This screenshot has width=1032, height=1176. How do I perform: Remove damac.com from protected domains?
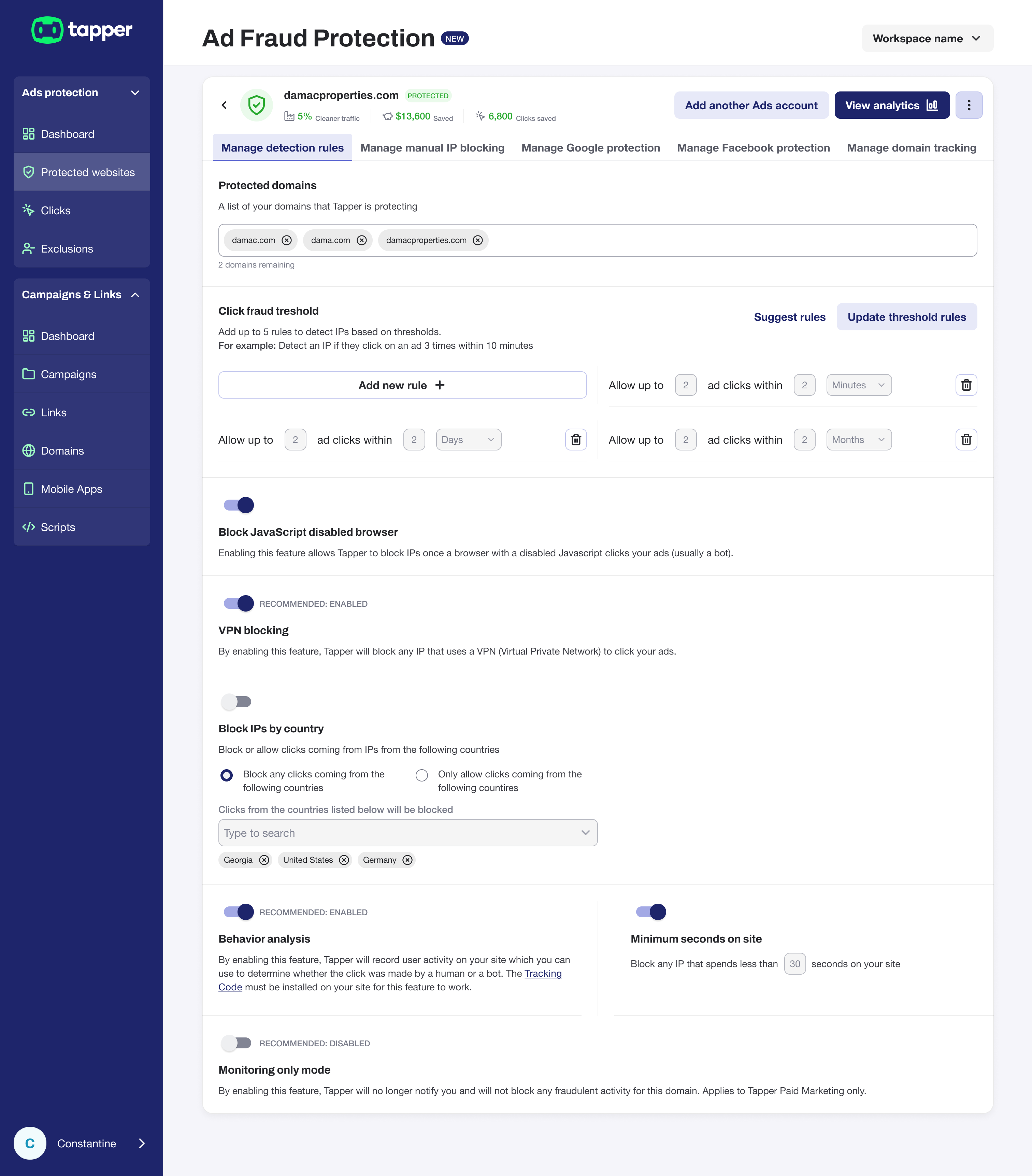286,240
